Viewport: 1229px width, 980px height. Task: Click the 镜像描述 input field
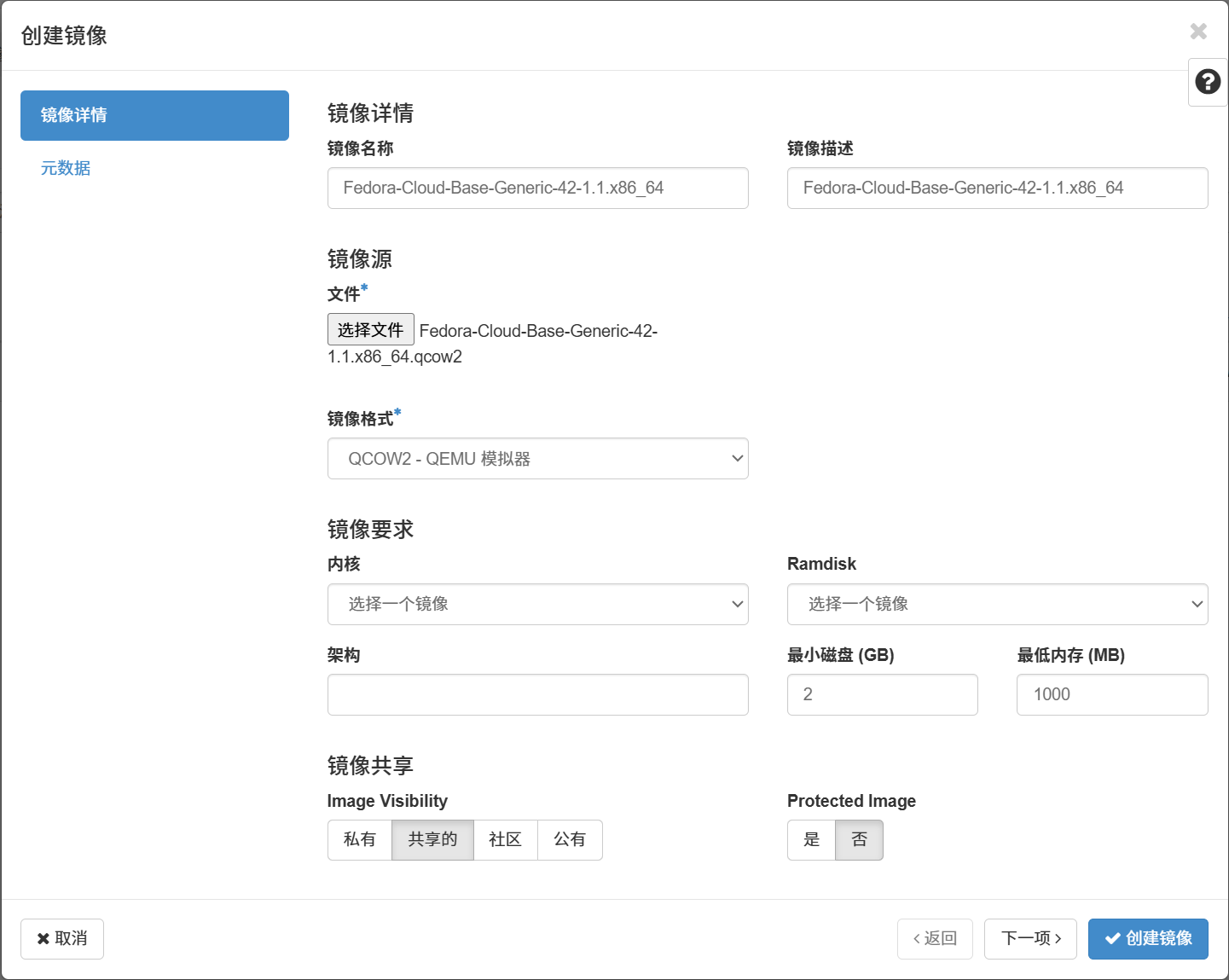(997, 188)
